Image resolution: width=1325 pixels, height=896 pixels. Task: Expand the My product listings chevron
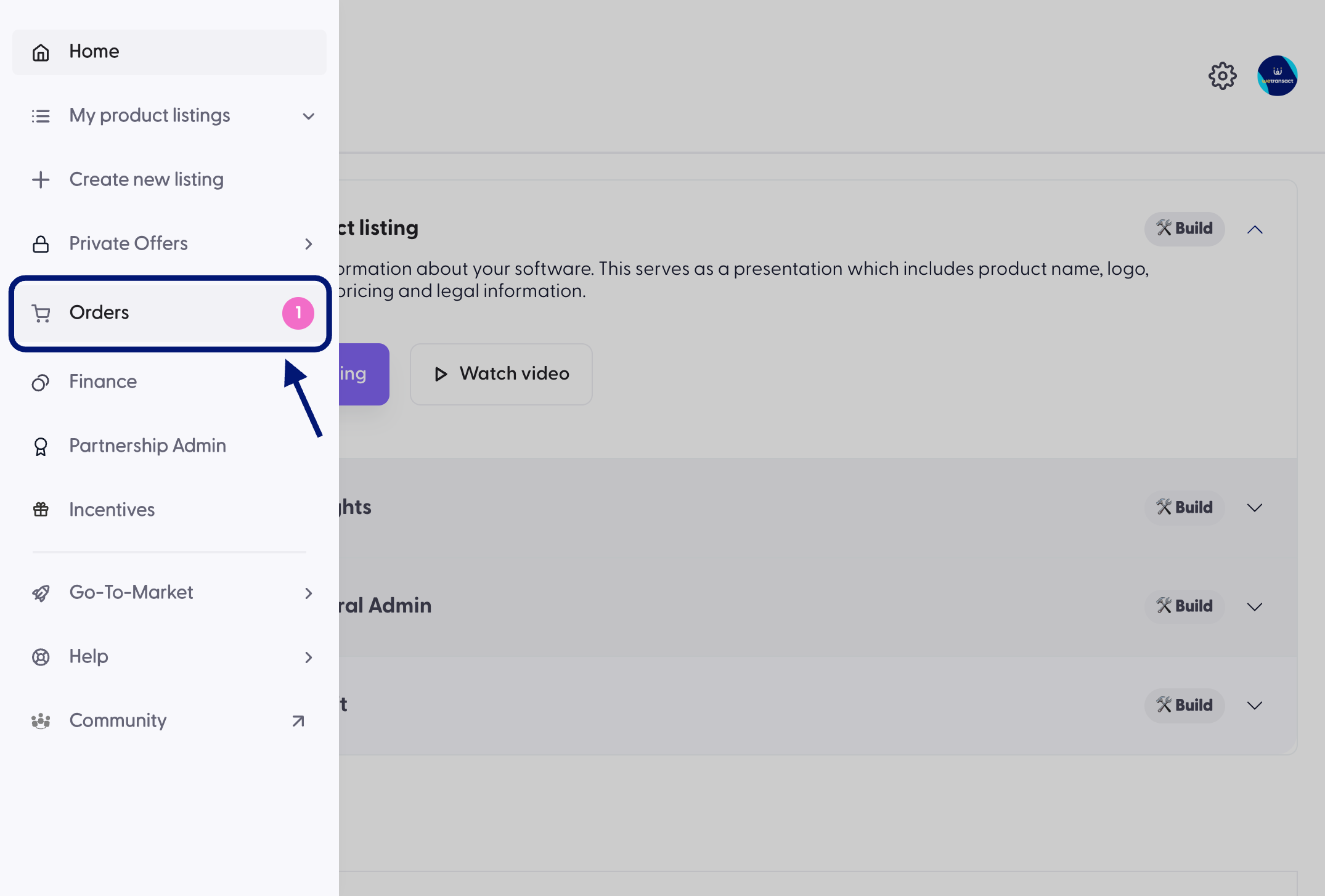[x=309, y=116]
